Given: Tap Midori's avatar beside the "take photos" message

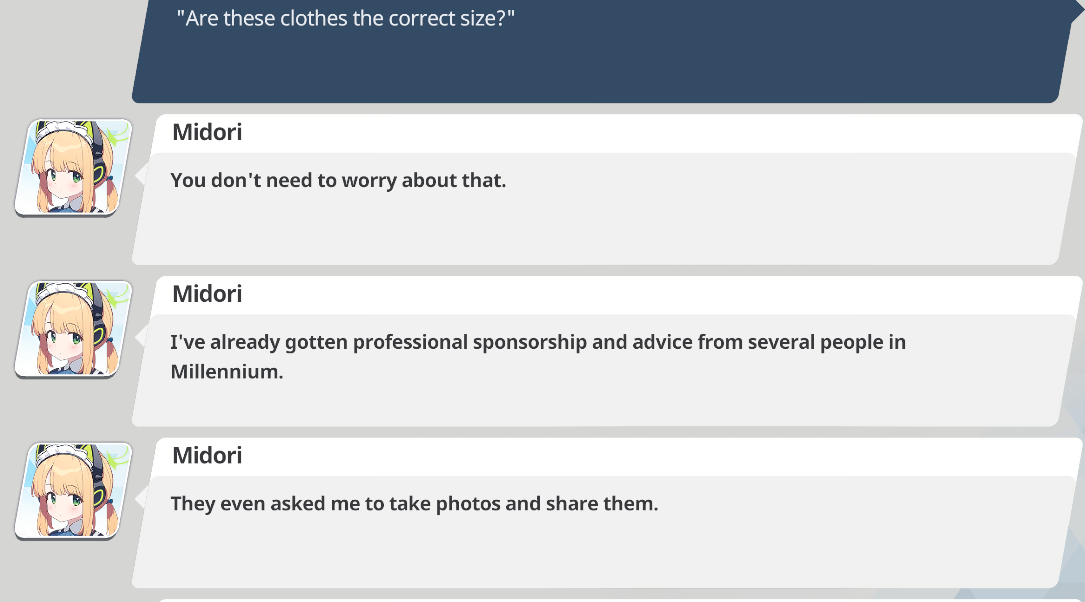Looking at the screenshot, I should 73,490.
